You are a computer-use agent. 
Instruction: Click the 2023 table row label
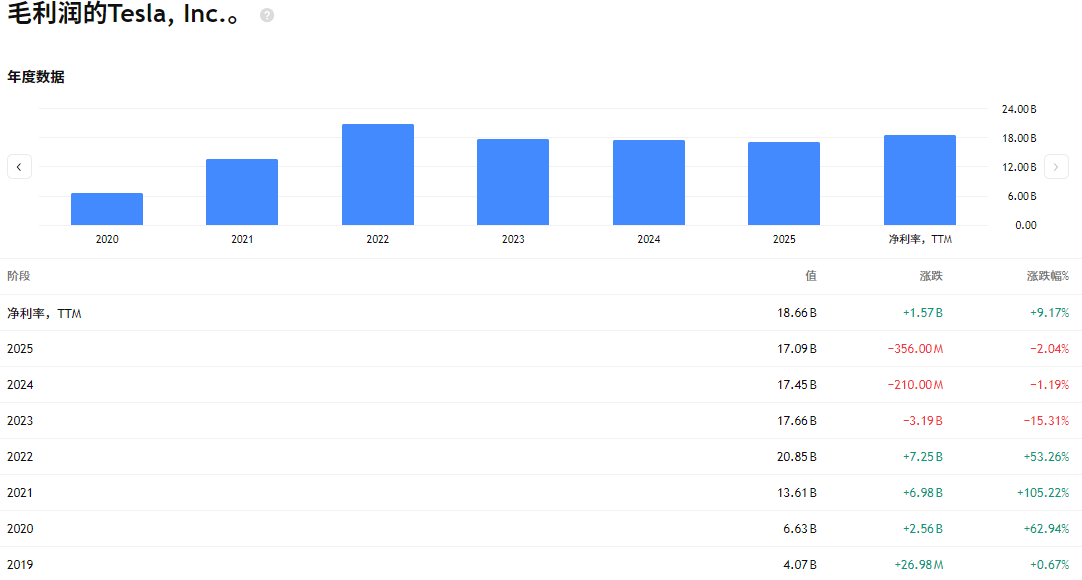20,421
